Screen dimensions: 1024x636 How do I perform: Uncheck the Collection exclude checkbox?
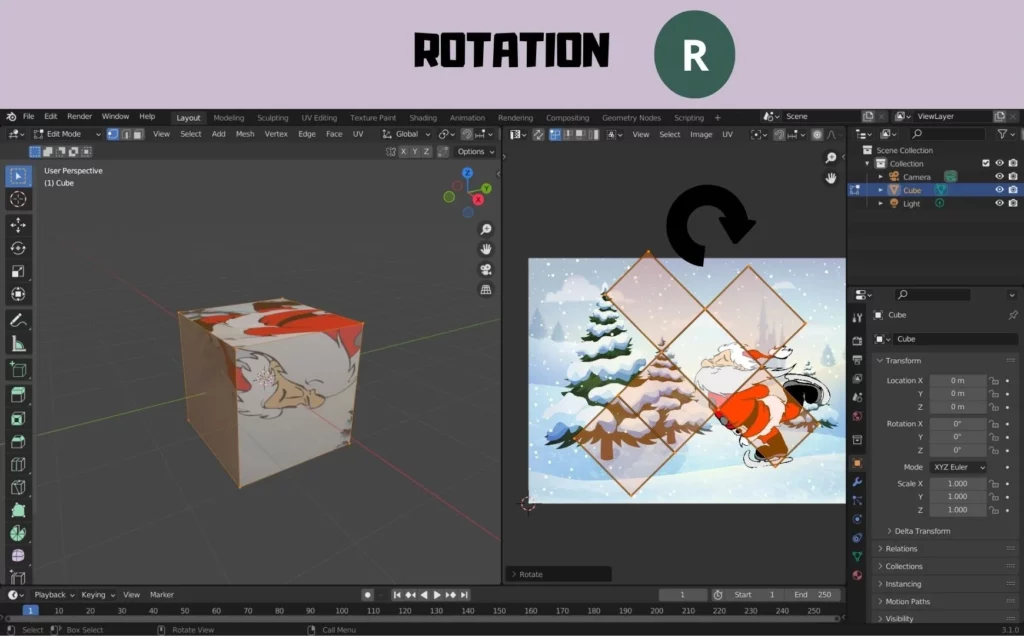point(985,163)
